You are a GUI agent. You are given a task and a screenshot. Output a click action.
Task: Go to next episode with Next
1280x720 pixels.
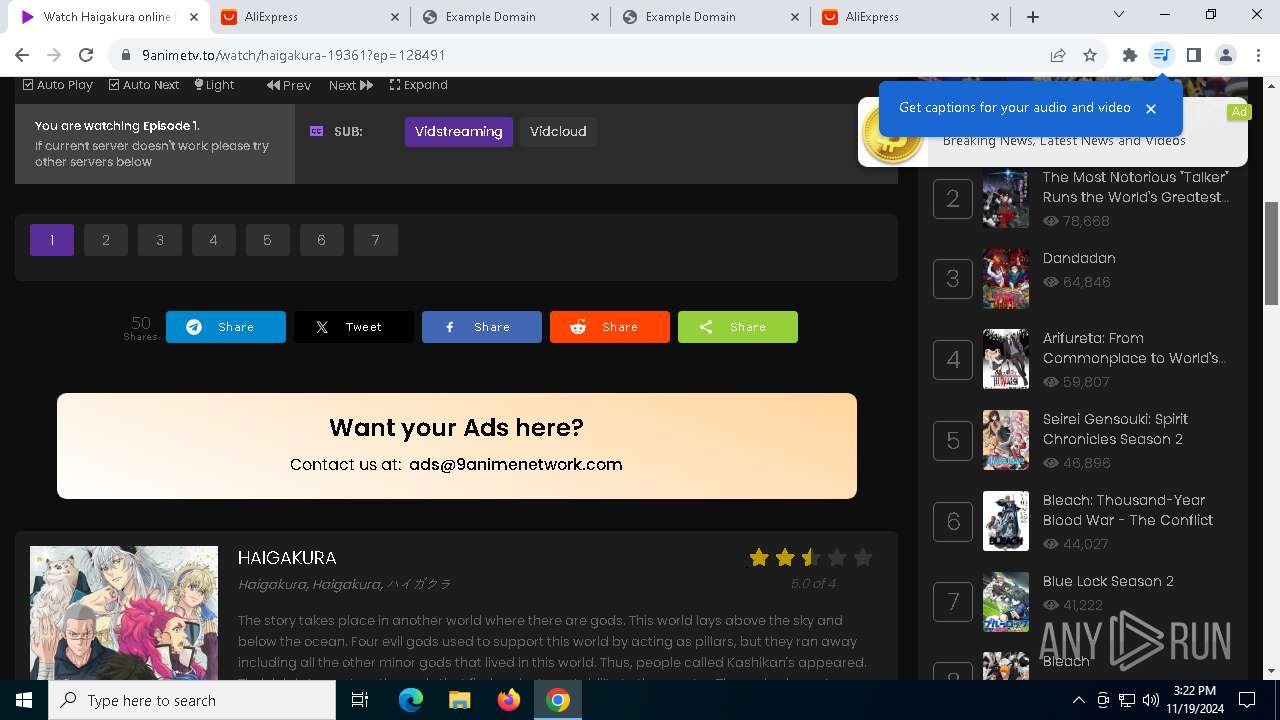coord(351,85)
